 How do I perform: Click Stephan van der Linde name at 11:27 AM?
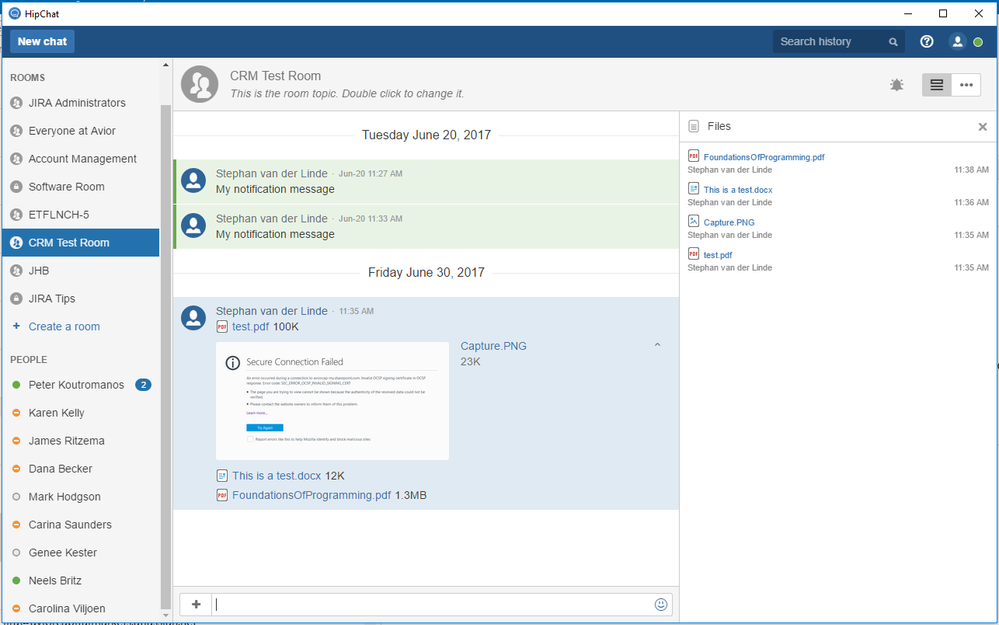(271, 173)
